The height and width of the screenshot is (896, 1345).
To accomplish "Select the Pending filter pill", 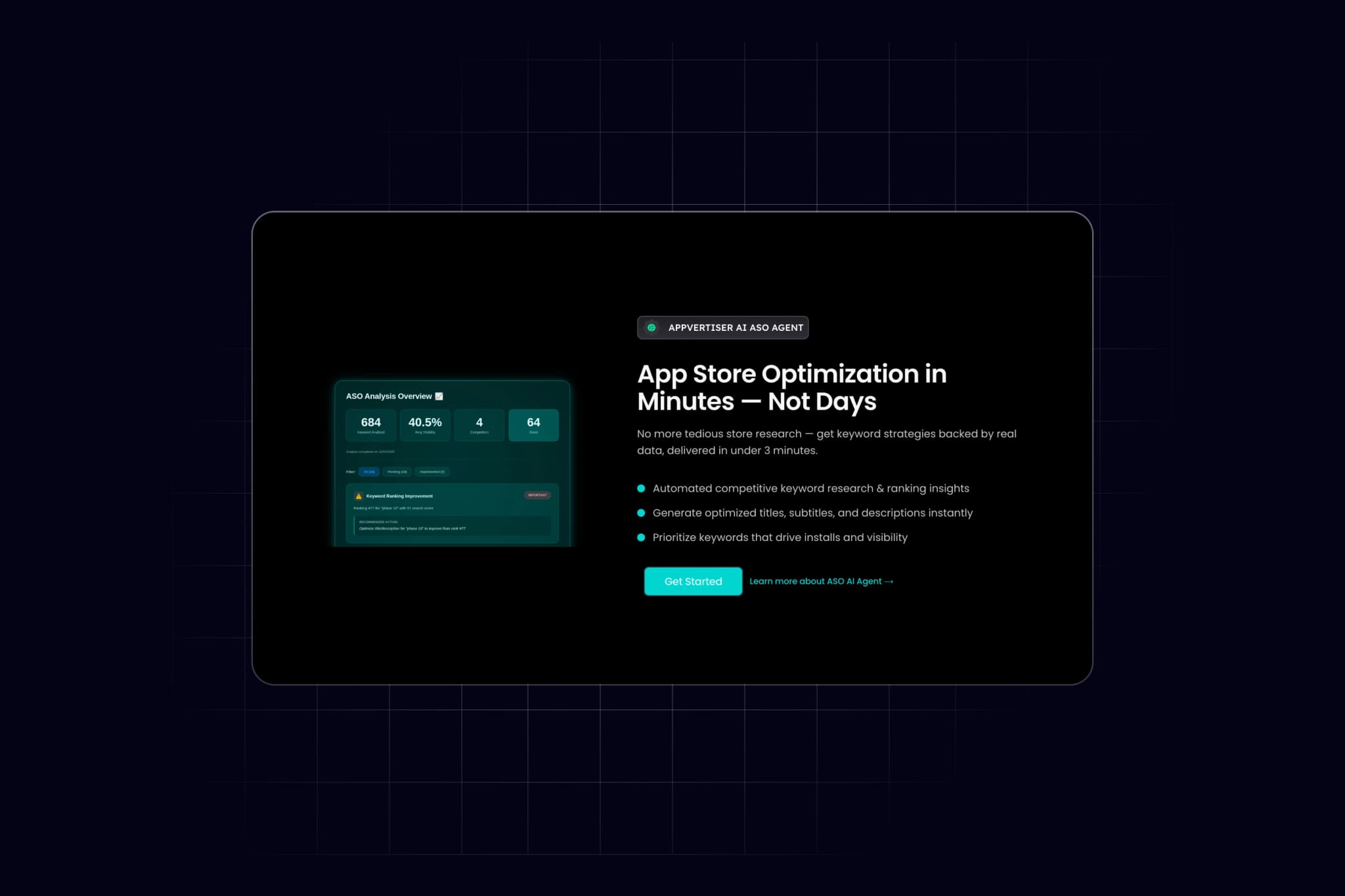I will (x=397, y=471).
